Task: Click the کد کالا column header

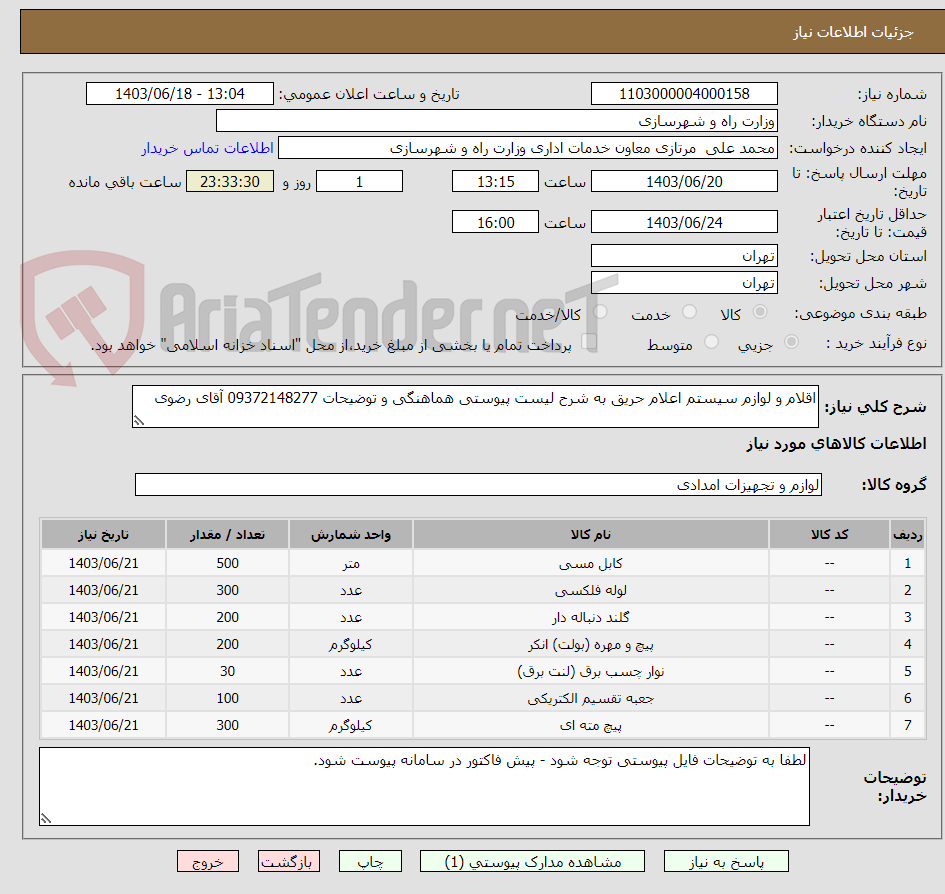Action: [829, 535]
